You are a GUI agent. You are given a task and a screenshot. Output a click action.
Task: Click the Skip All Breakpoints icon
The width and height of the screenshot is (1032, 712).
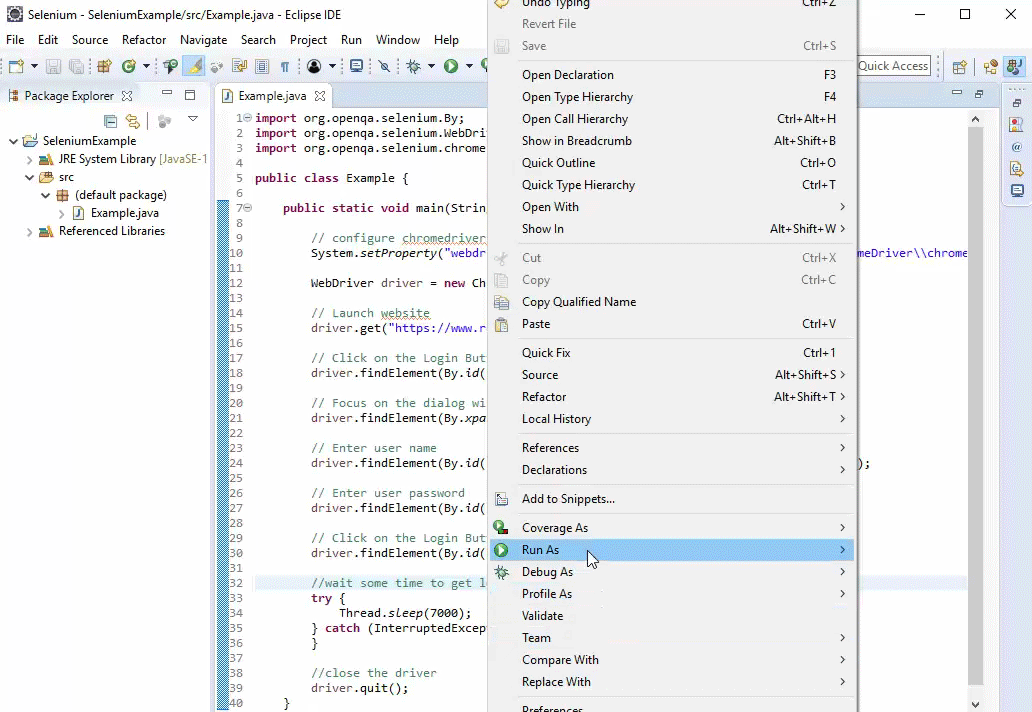tap(384, 66)
